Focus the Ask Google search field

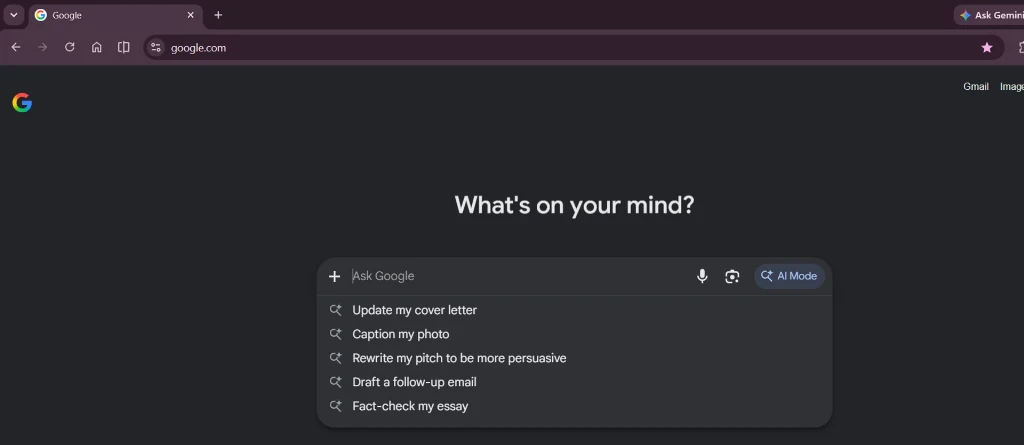(x=519, y=276)
